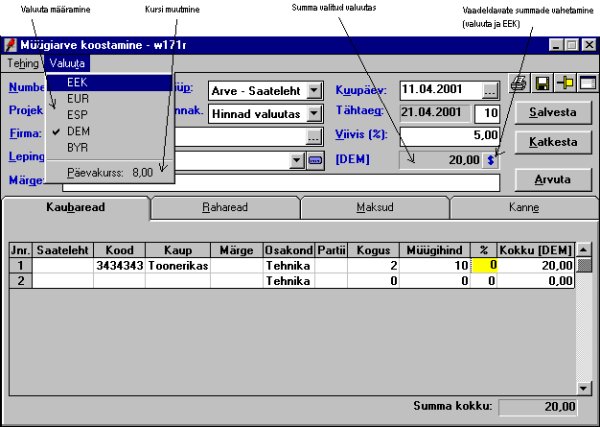Click the floppy disk save icon
Image resolution: width=600 pixels, height=427 pixels.
point(542,84)
